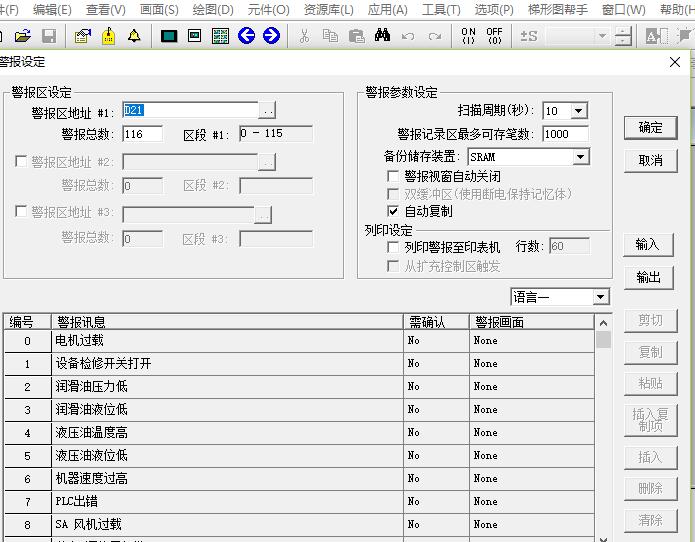Click the OFF state toolbar icon
This screenshot has width=695, height=542.
click(494, 36)
